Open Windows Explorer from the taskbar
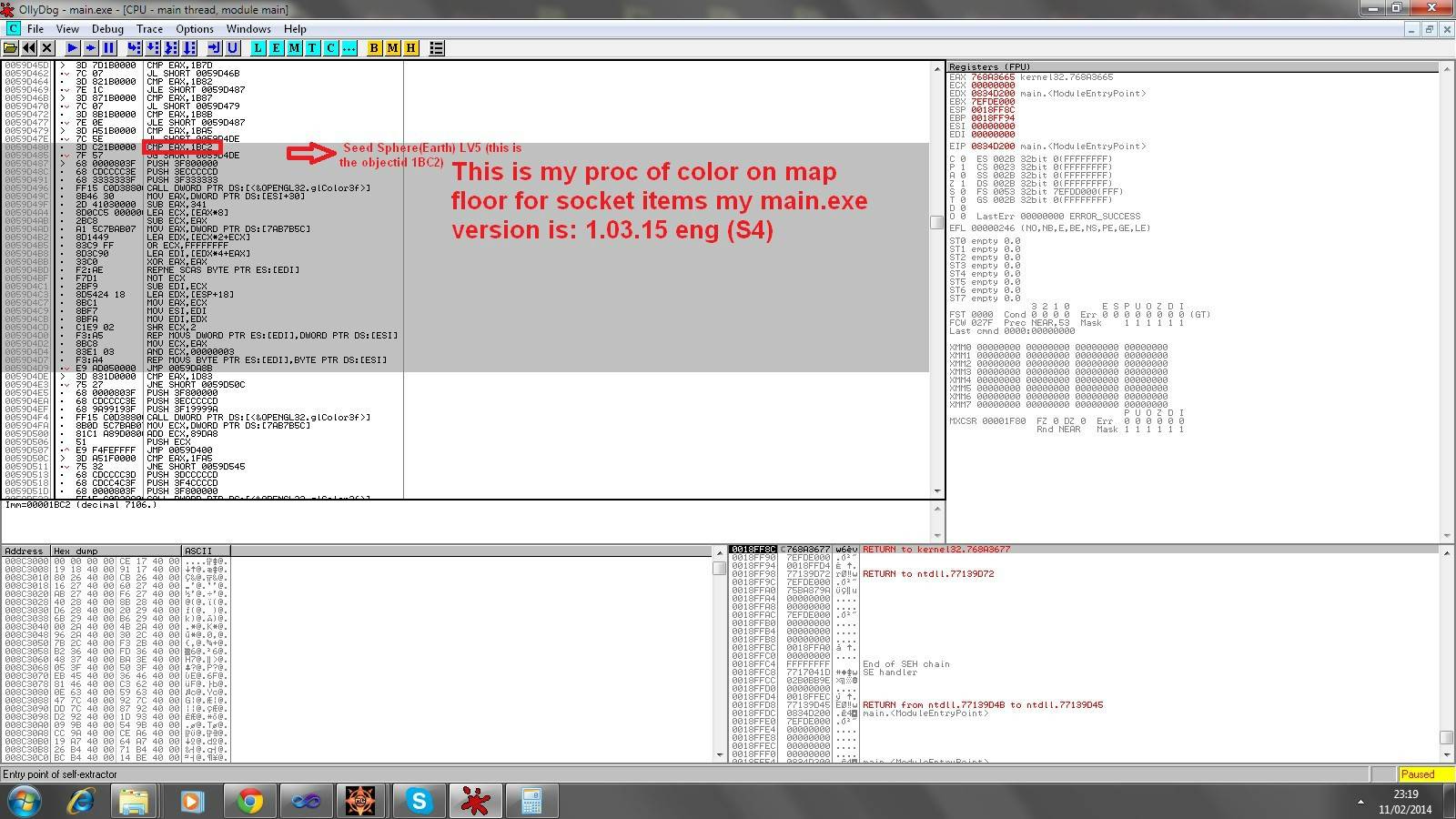The width and height of the screenshot is (1456, 819). click(x=133, y=801)
